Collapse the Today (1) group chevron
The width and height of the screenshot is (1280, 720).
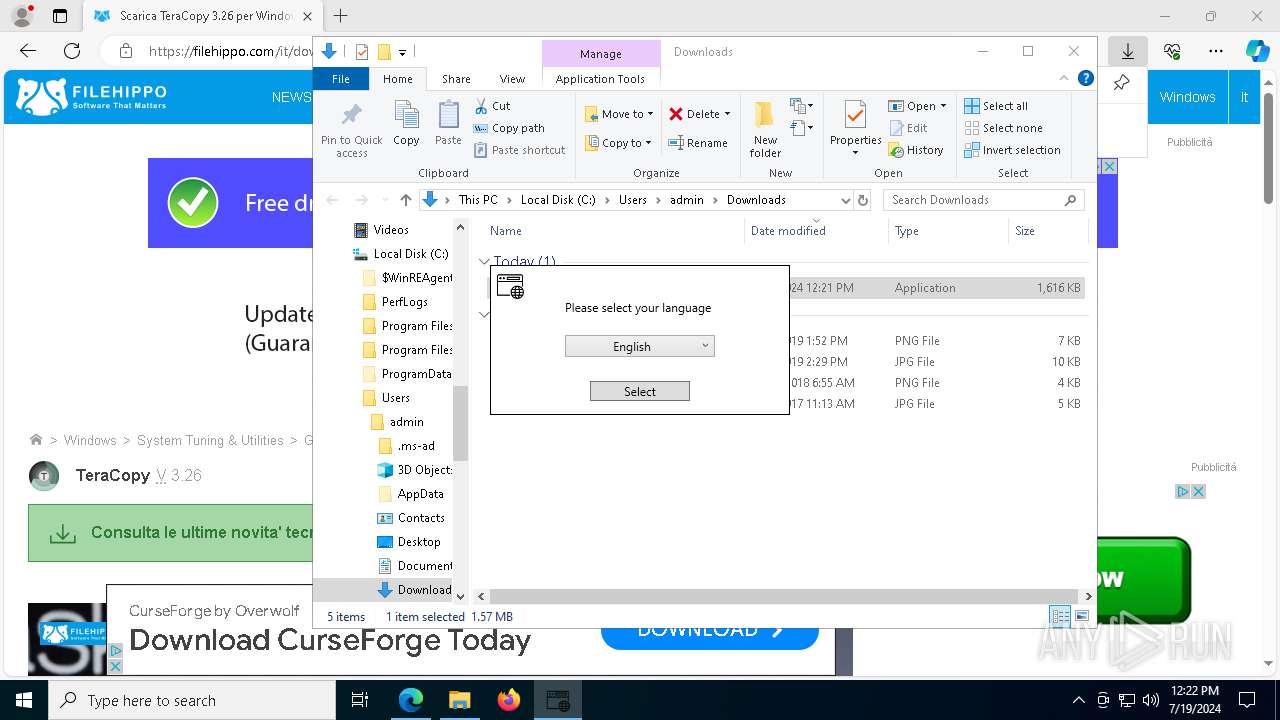484,262
